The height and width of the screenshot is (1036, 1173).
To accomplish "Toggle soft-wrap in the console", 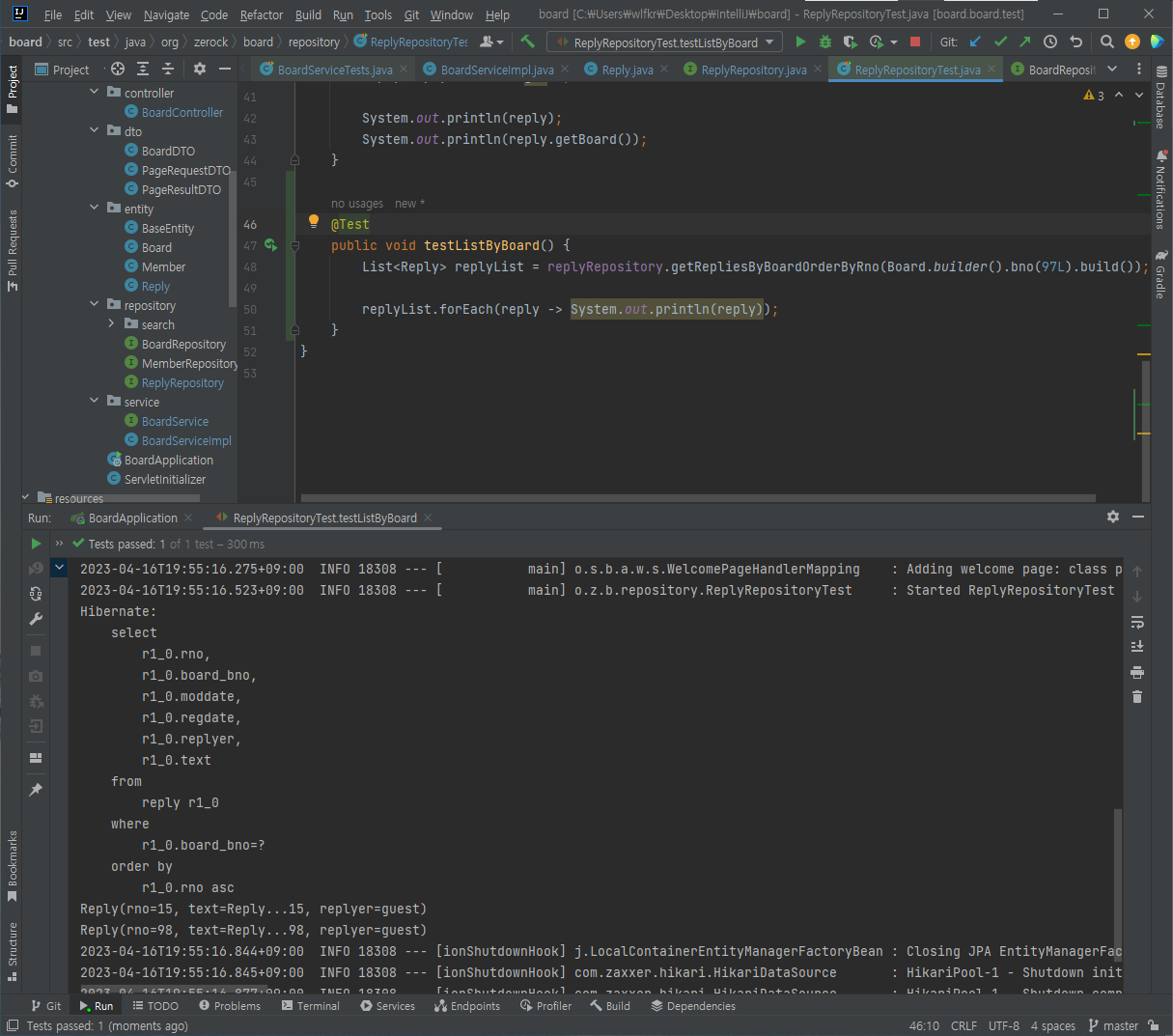I will 1137,622.
